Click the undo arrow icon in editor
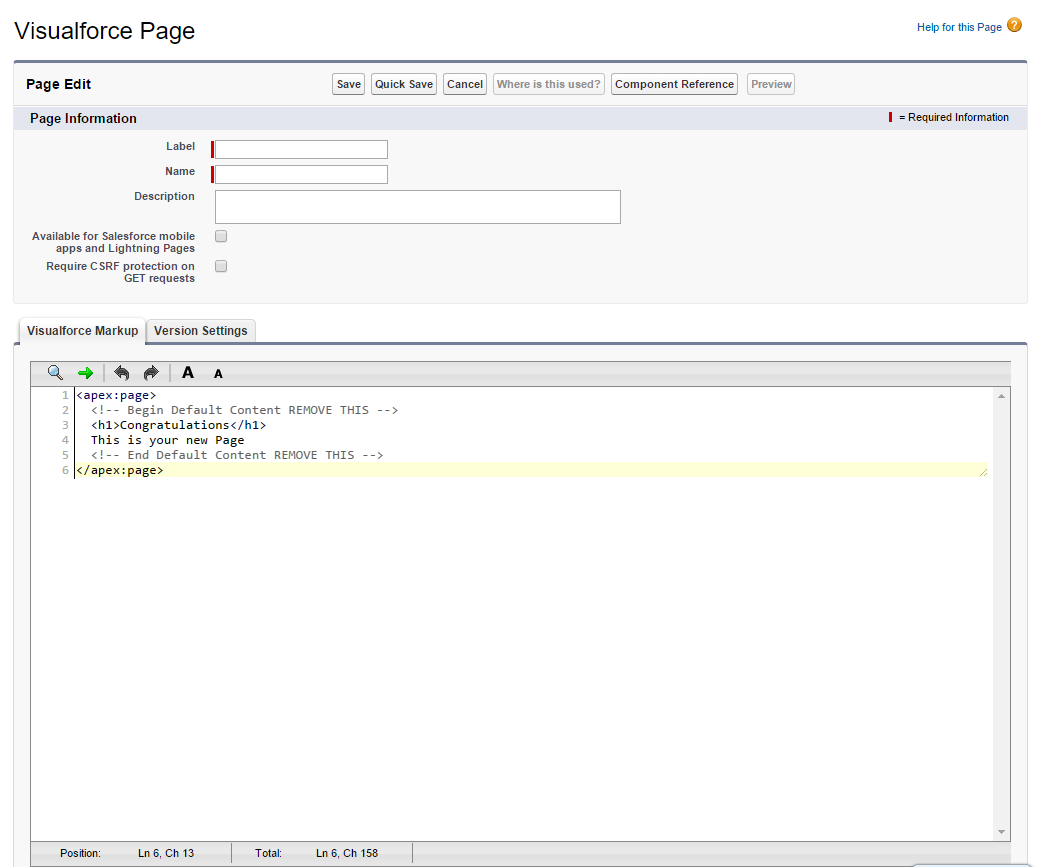The image size is (1038, 867). pyautogui.click(x=121, y=373)
